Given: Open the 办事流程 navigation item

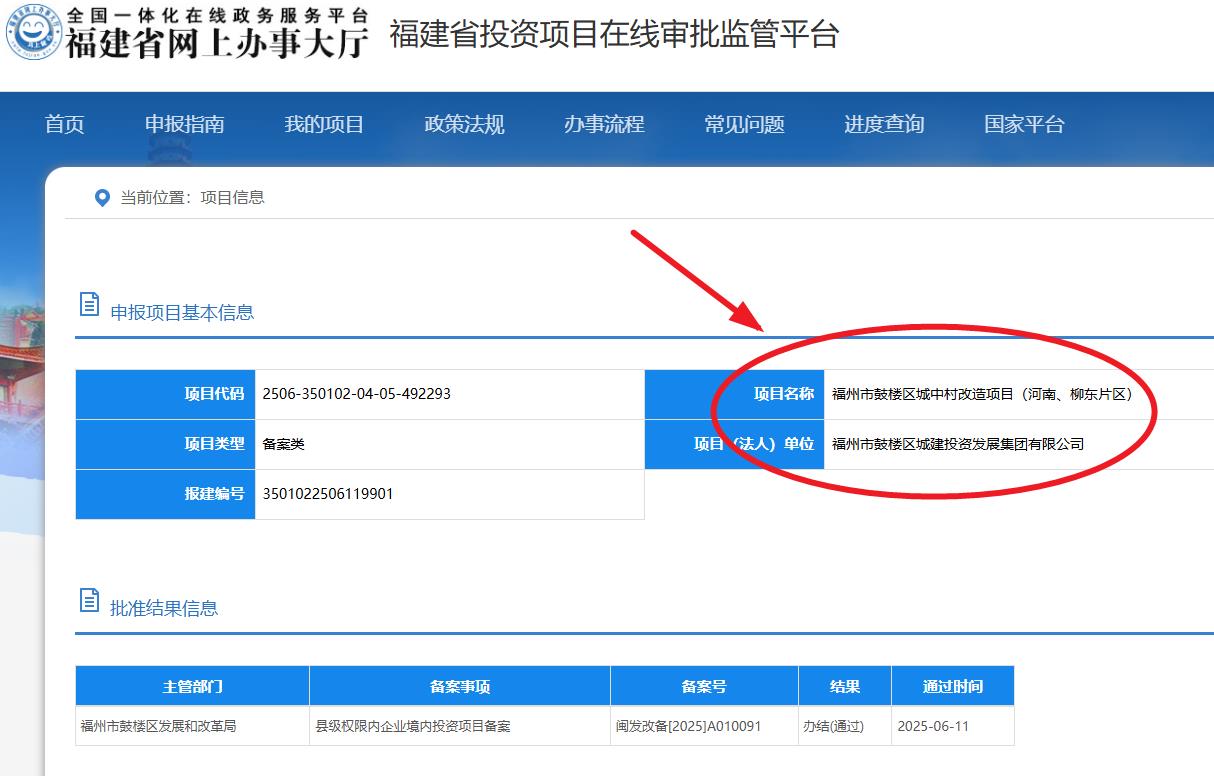Looking at the screenshot, I should 604,124.
